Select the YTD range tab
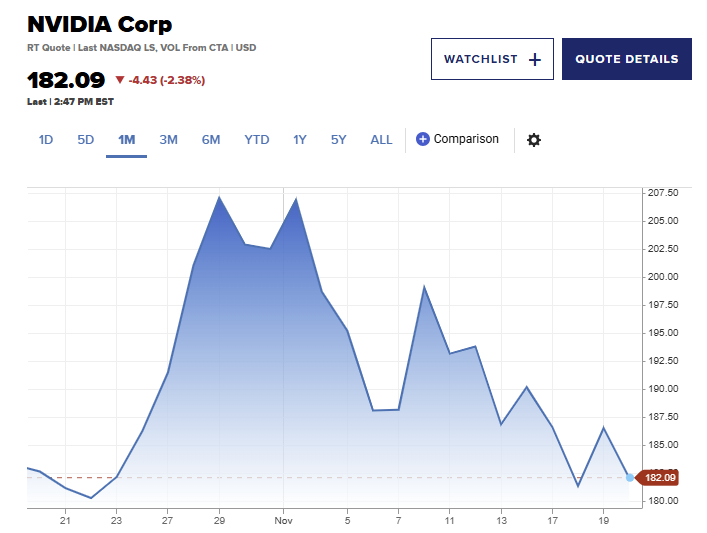The image size is (707, 533). click(257, 140)
